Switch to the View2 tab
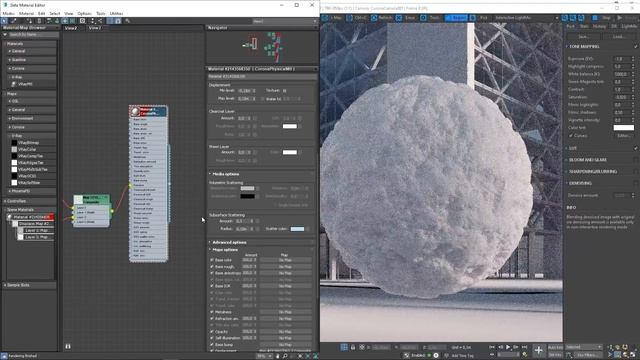Image resolution: width=640 pixels, height=360 pixels. click(71, 28)
